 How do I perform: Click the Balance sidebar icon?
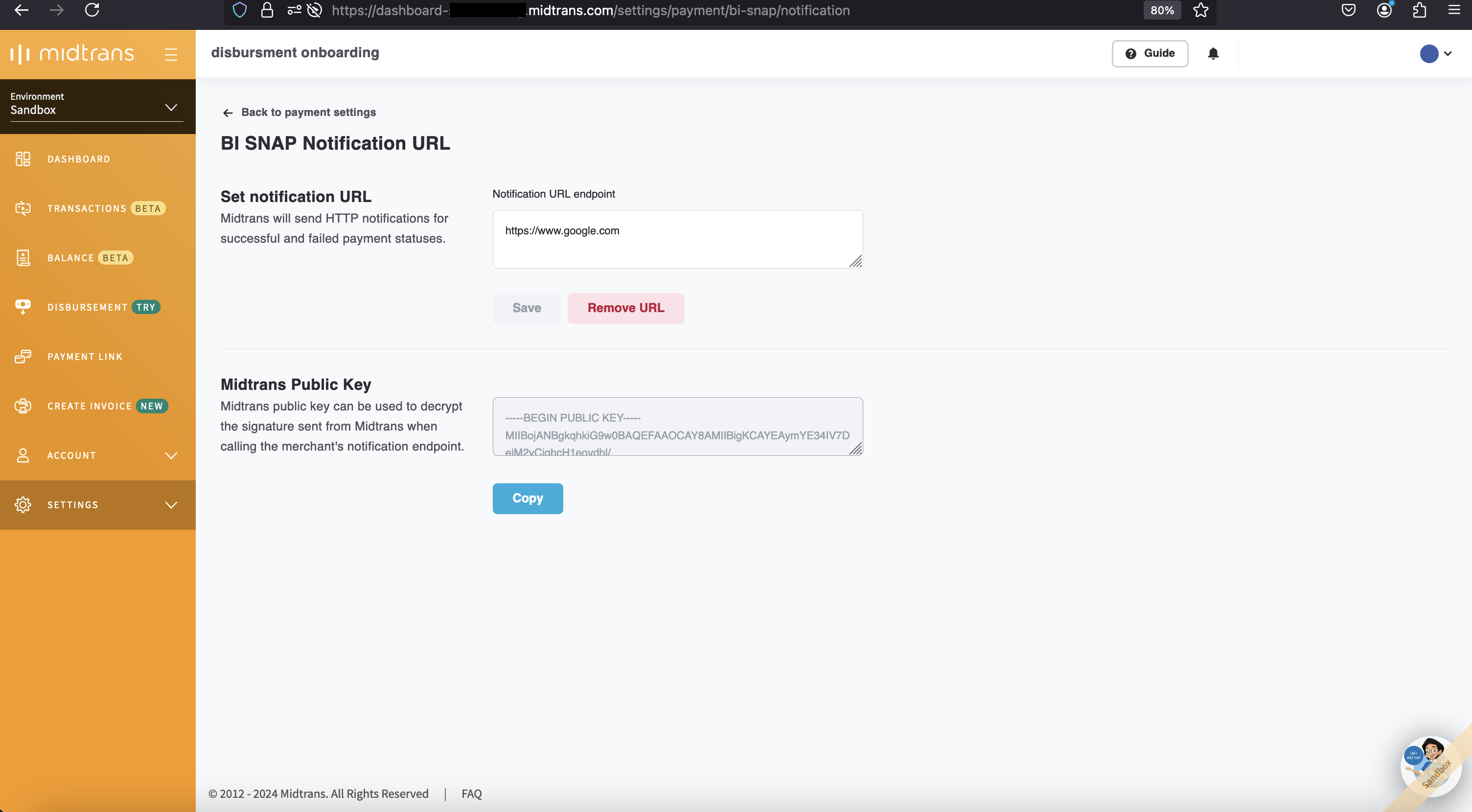(23, 257)
